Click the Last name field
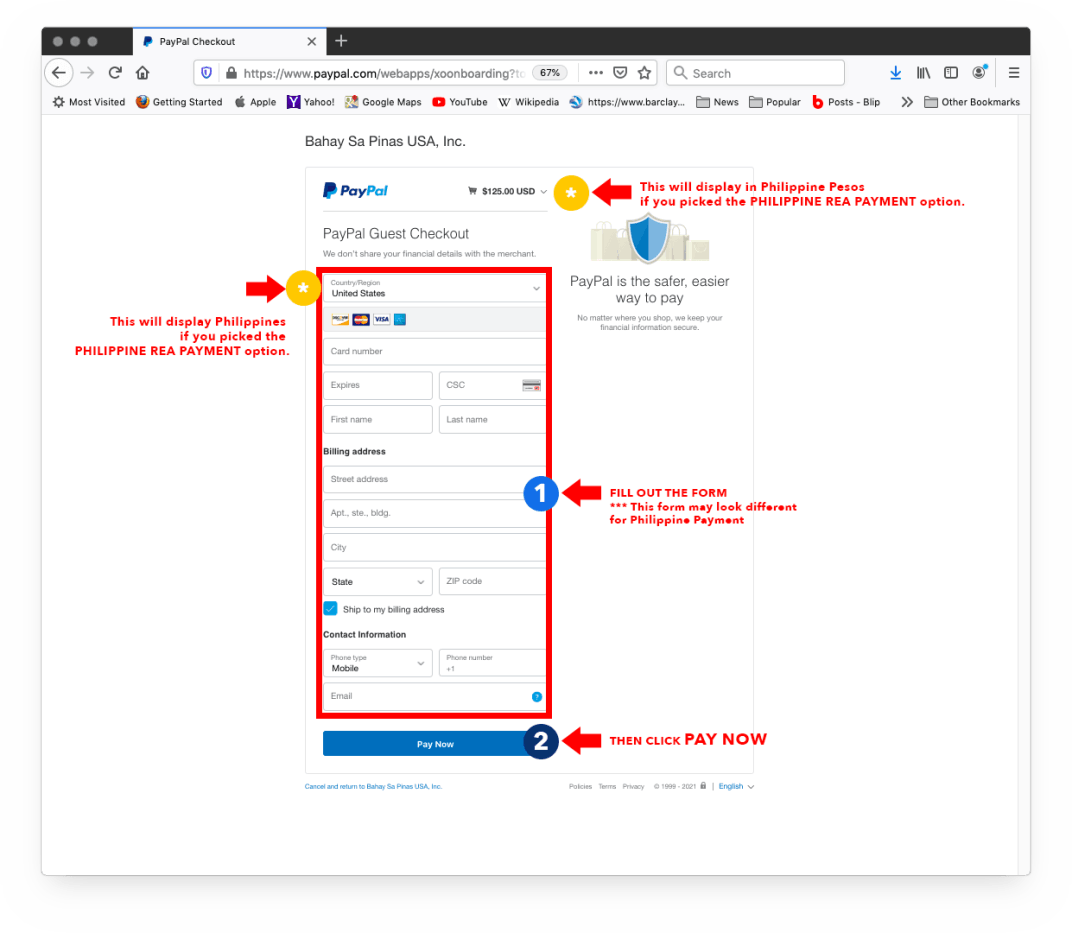This screenshot has width=1072, height=933. [x=492, y=420]
